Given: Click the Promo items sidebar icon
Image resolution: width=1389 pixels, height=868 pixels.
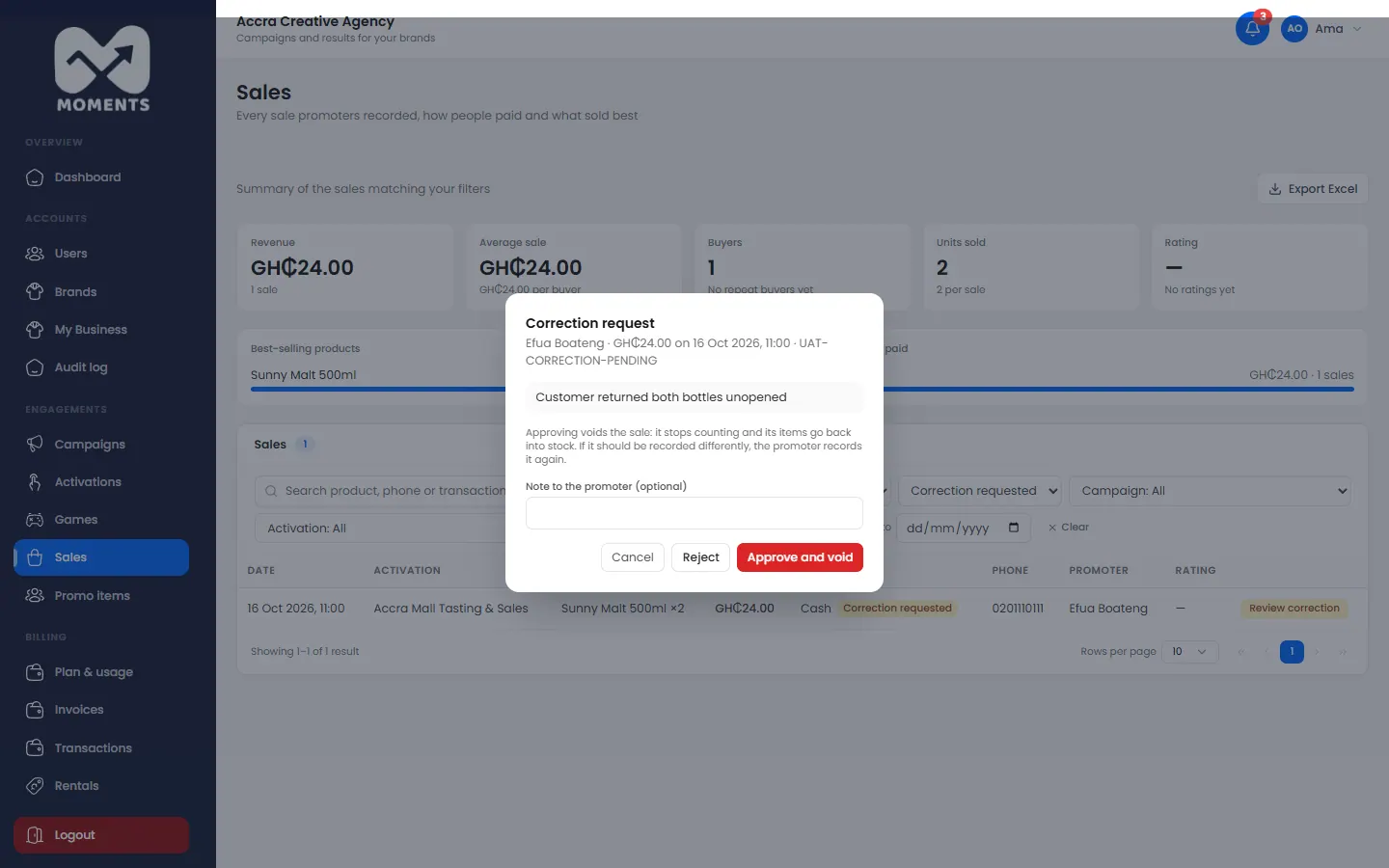Looking at the screenshot, I should click(x=35, y=596).
